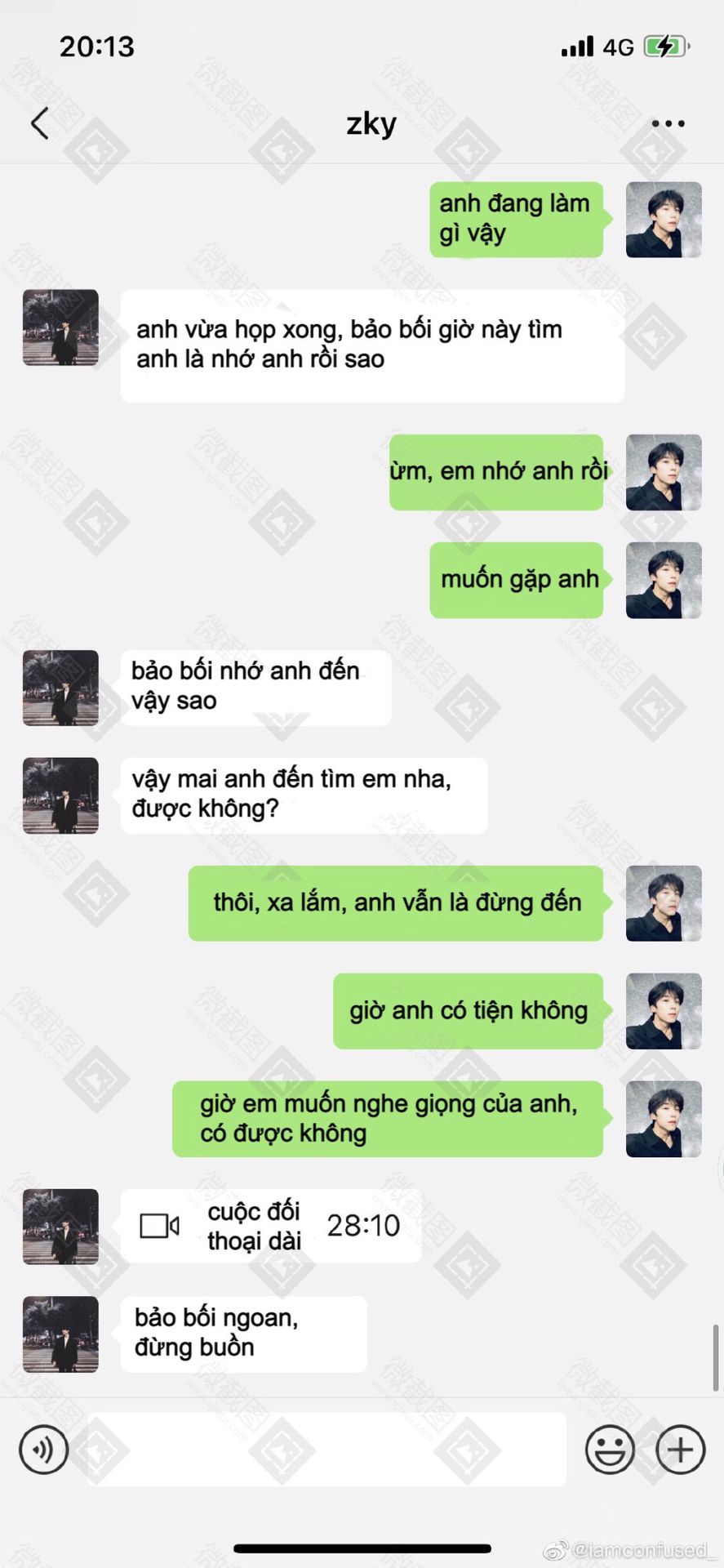Select the "bảo bối ngoan, đừng buồn" bubble
This screenshot has height=1568, width=724.
(243, 1334)
